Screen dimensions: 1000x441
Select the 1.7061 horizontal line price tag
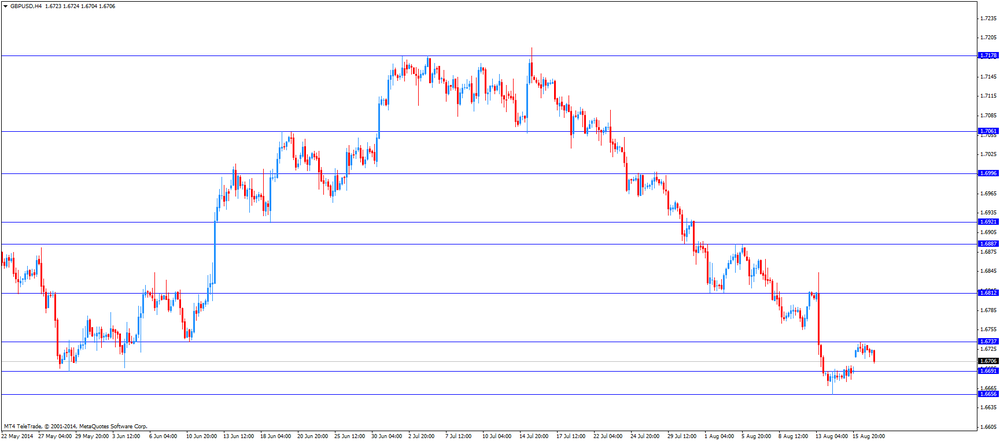[987, 131]
